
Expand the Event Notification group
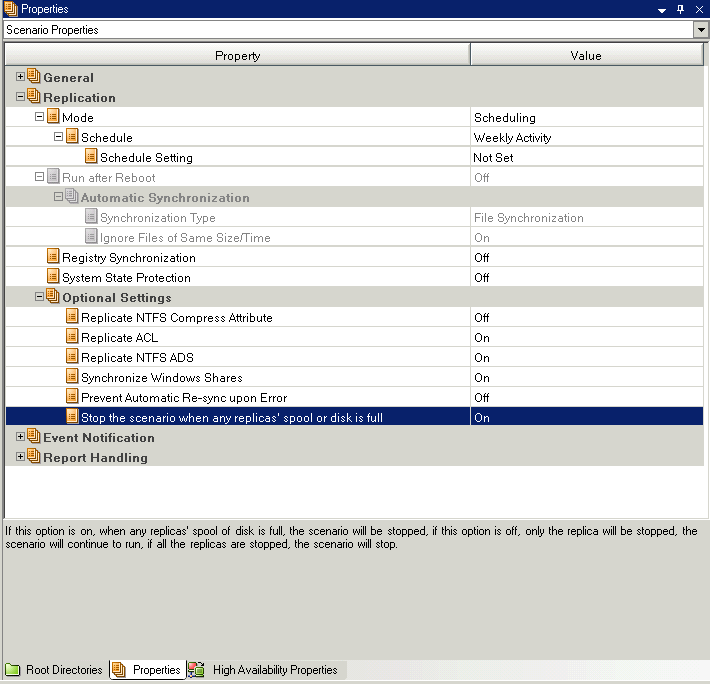coord(21,437)
